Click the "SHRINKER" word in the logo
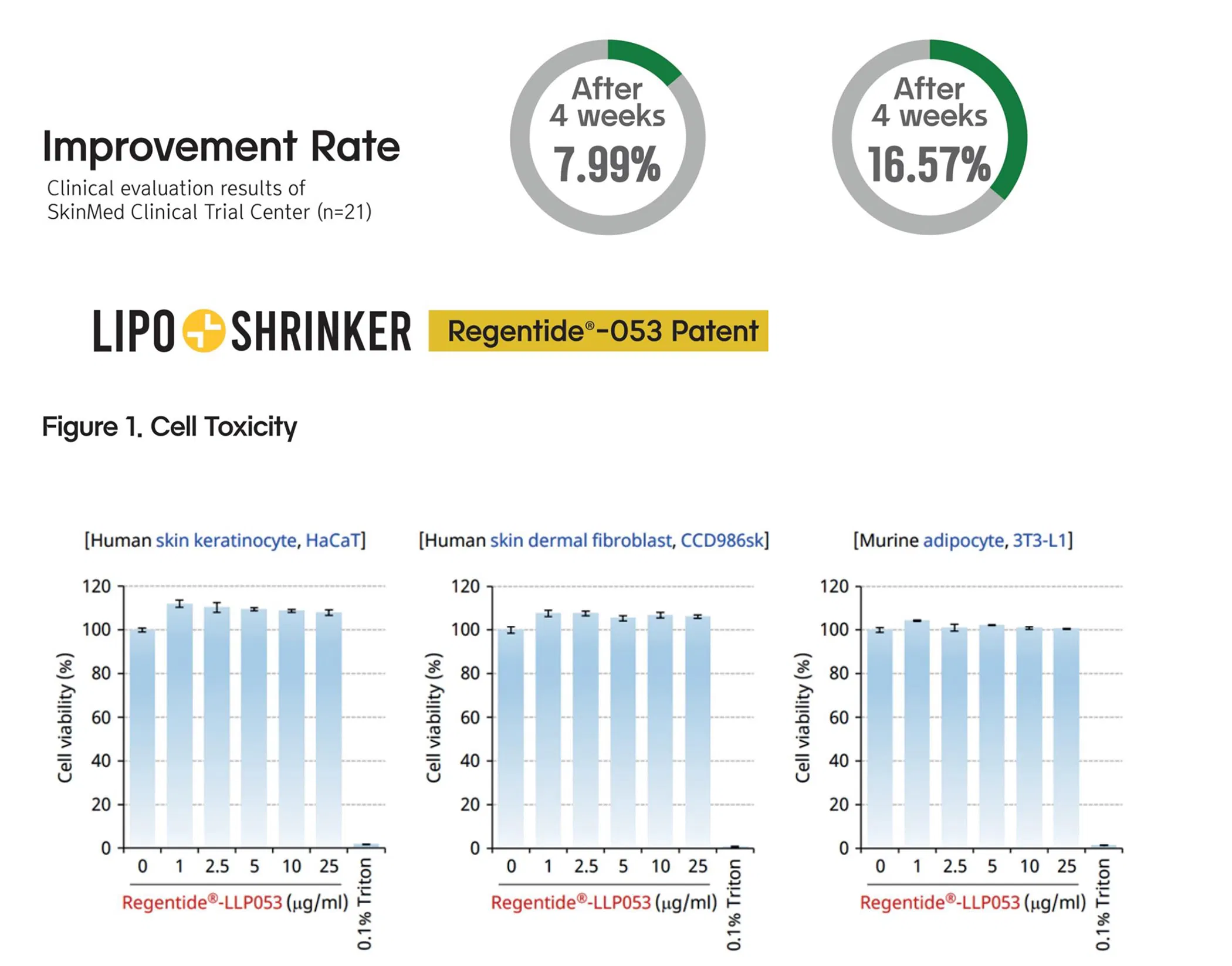The width and height of the screenshot is (1232, 966). pos(321,331)
